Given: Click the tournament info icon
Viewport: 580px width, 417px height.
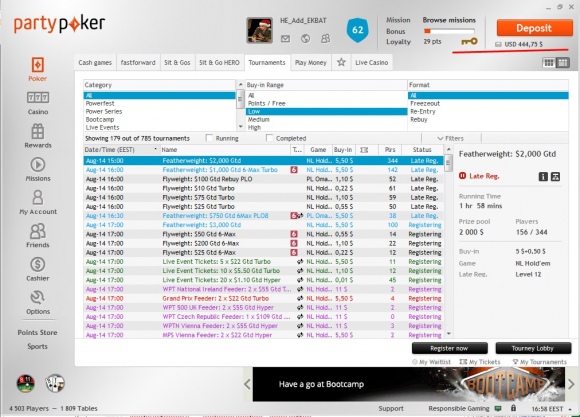Looking at the screenshot, I should 543,176.
